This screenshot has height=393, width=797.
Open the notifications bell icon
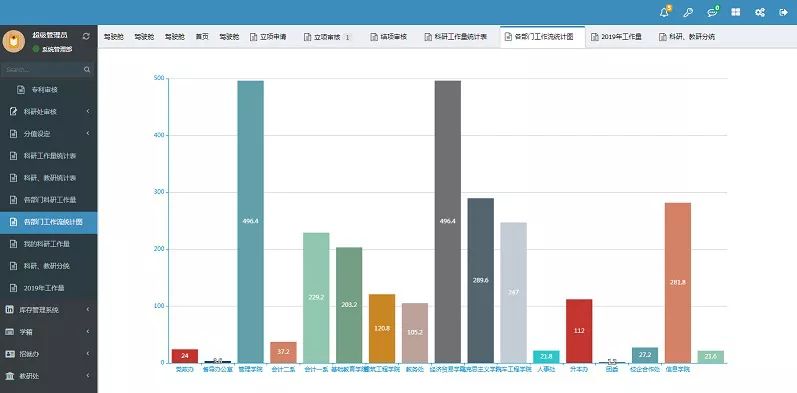tap(664, 13)
